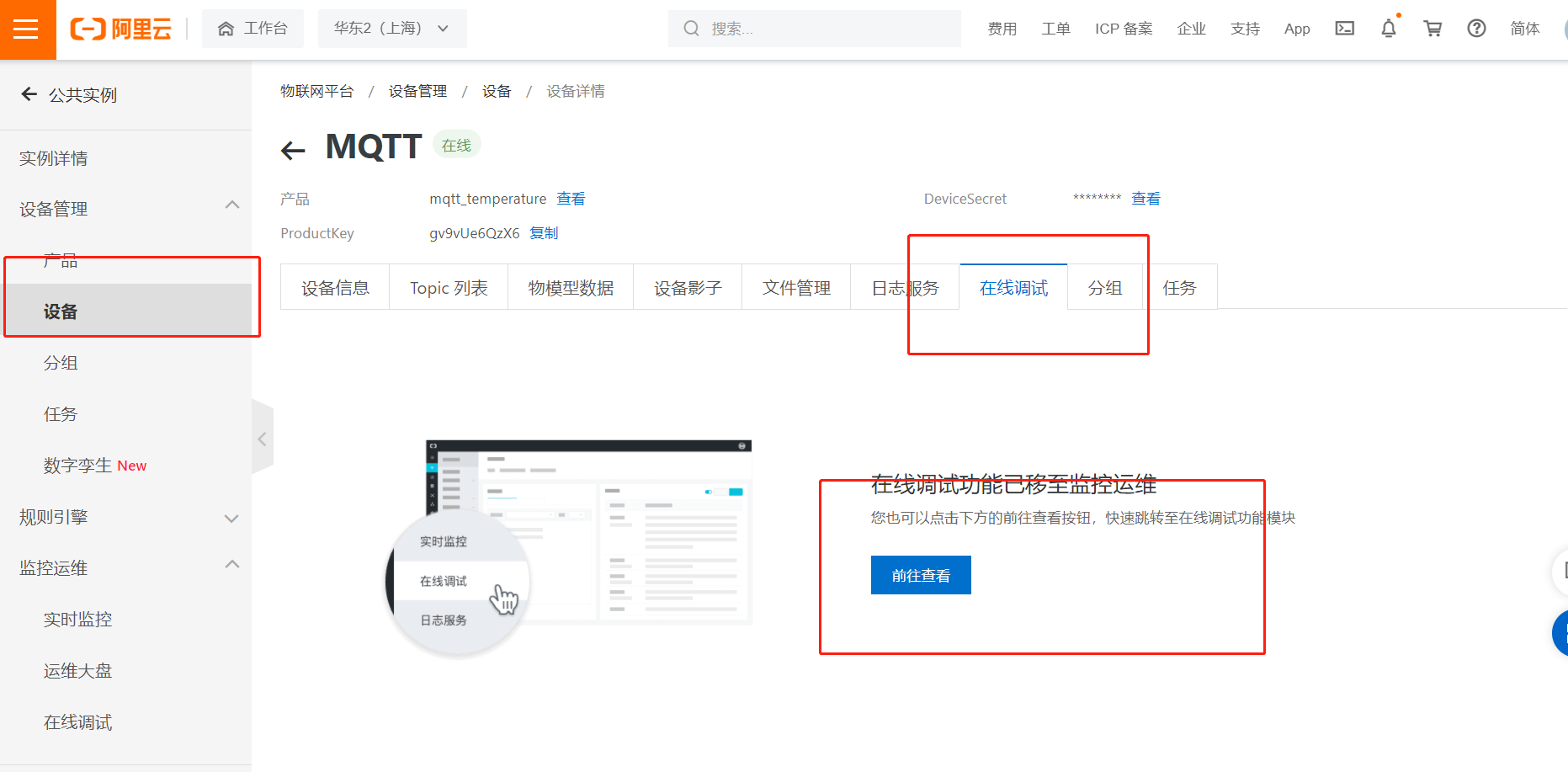This screenshot has height=772, width=1568.
Task: Select 设备 in sidebar menu
Action: click(x=125, y=311)
